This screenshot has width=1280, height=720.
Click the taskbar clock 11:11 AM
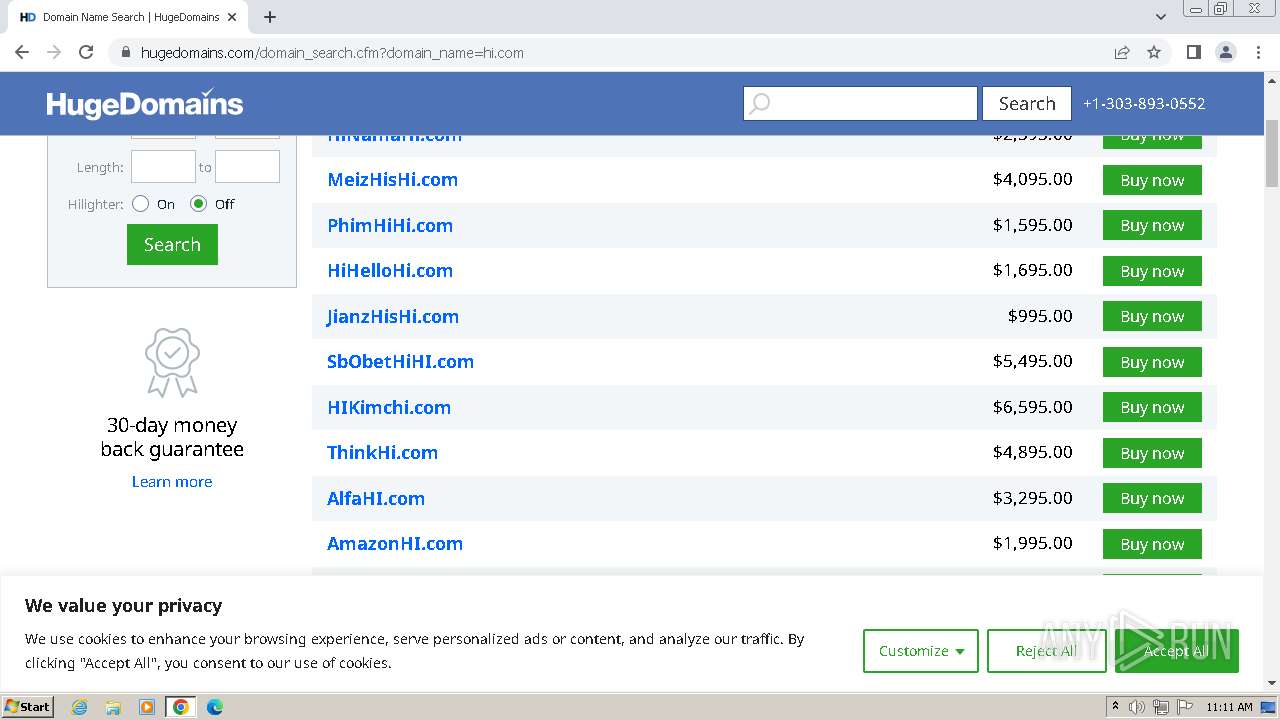click(1229, 707)
